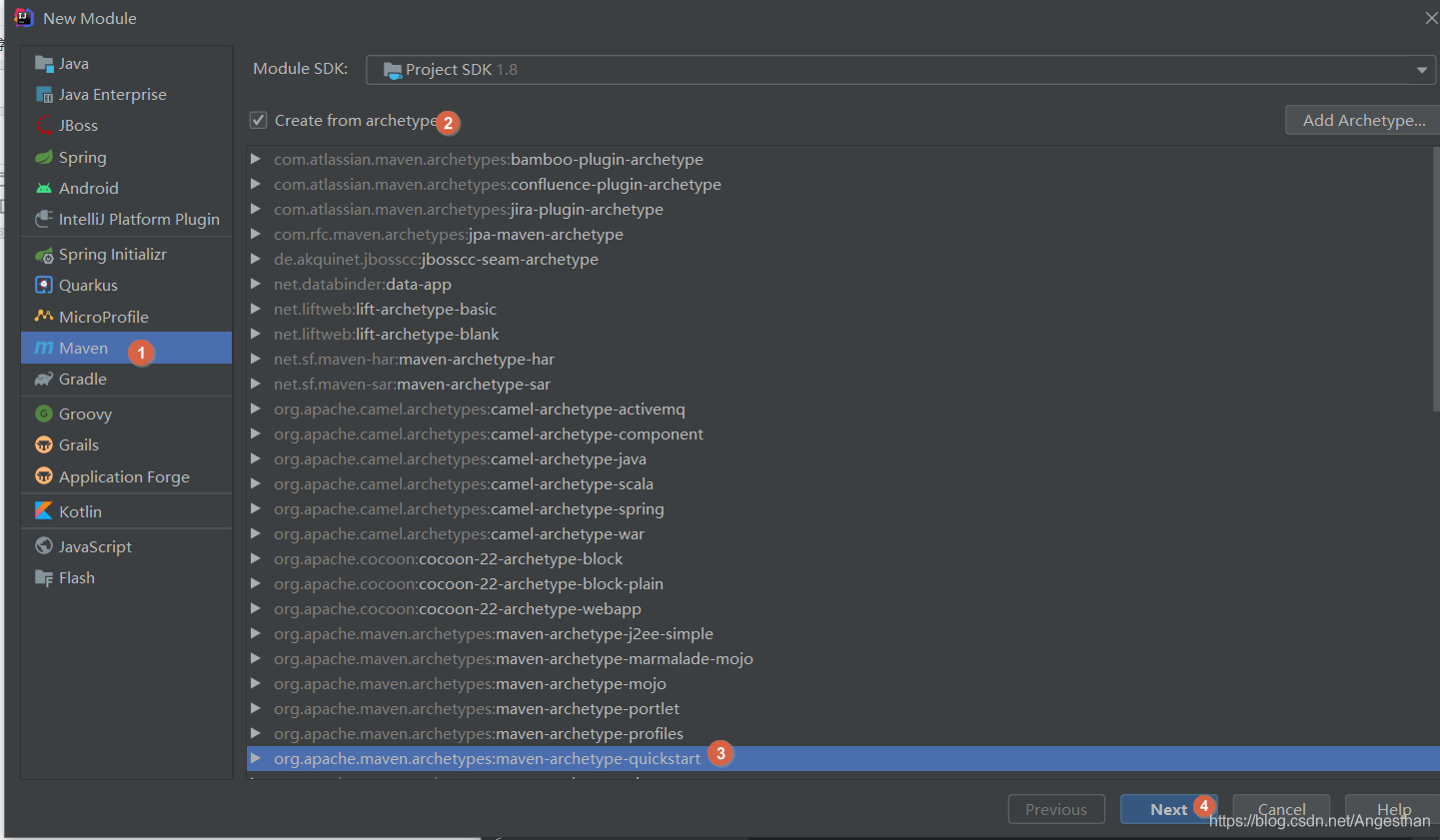Select maven-archetype-j2ee-simple row
The width and height of the screenshot is (1440, 840).
(x=839, y=633)
